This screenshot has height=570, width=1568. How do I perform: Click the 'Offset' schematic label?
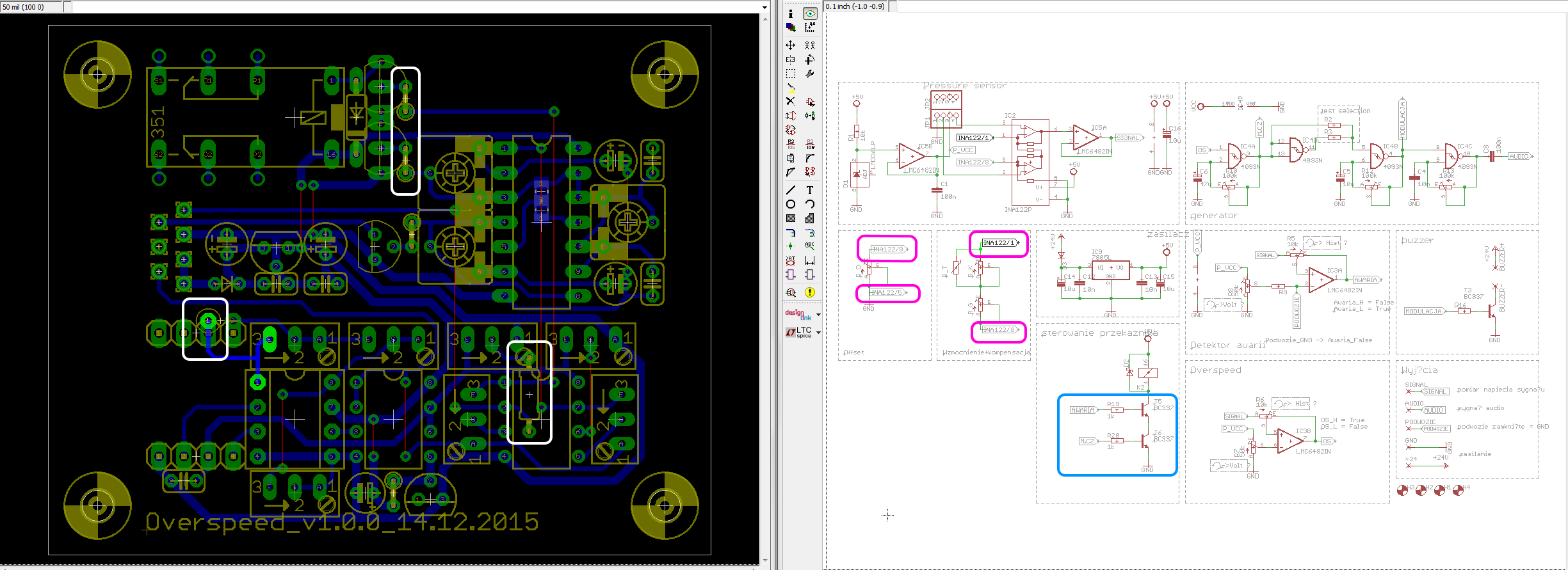pyautogui.click(x=853, y=352)
